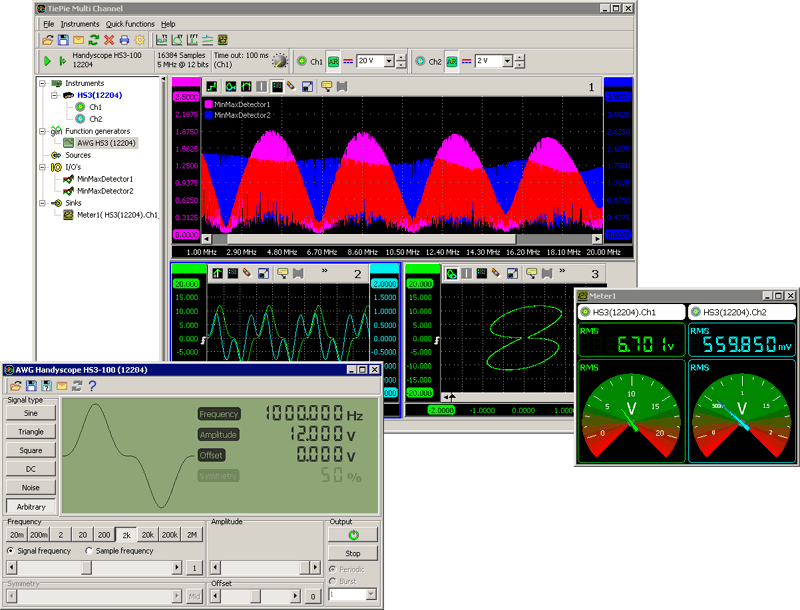Toggle AWG output with green power button
Viewport: 800px width, 610px height.
pyautogui.click(x=353, y=535)
